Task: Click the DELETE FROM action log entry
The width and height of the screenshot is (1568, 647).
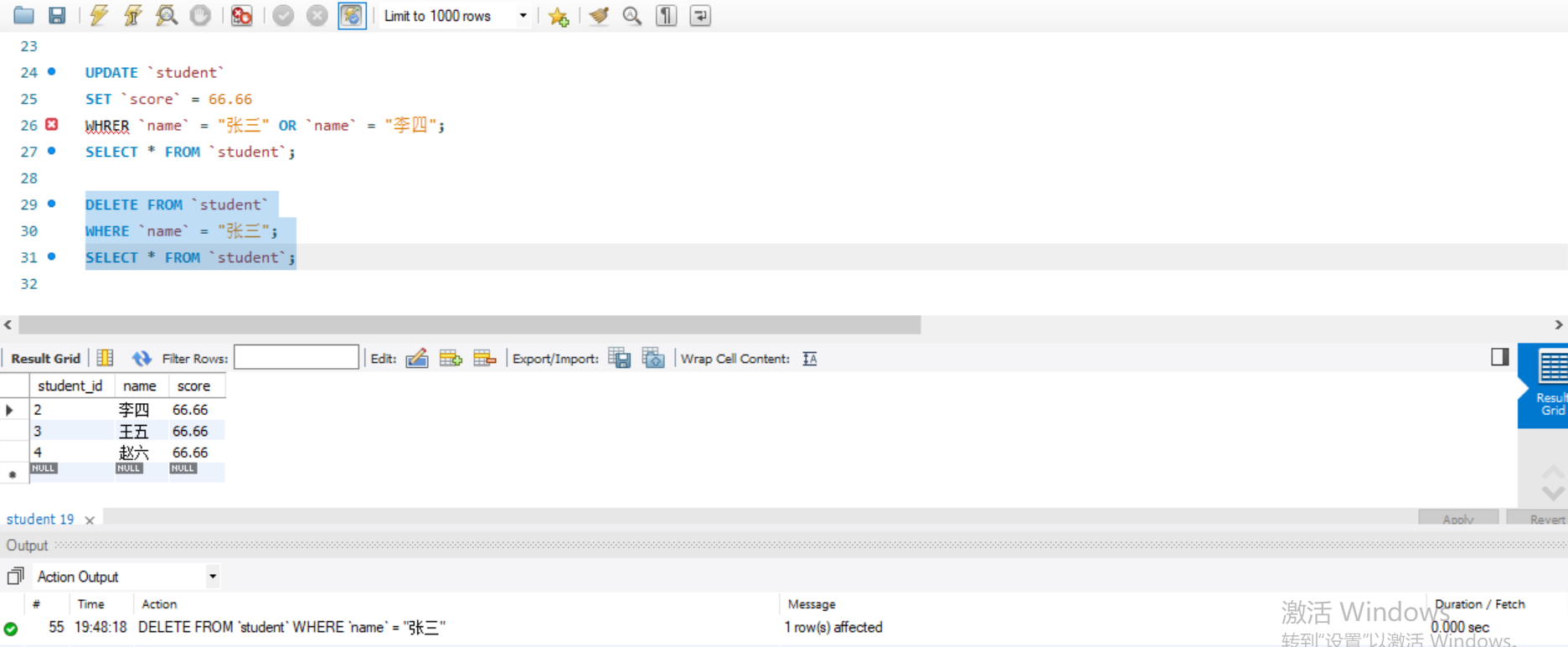Action: (x=291, y=627)
